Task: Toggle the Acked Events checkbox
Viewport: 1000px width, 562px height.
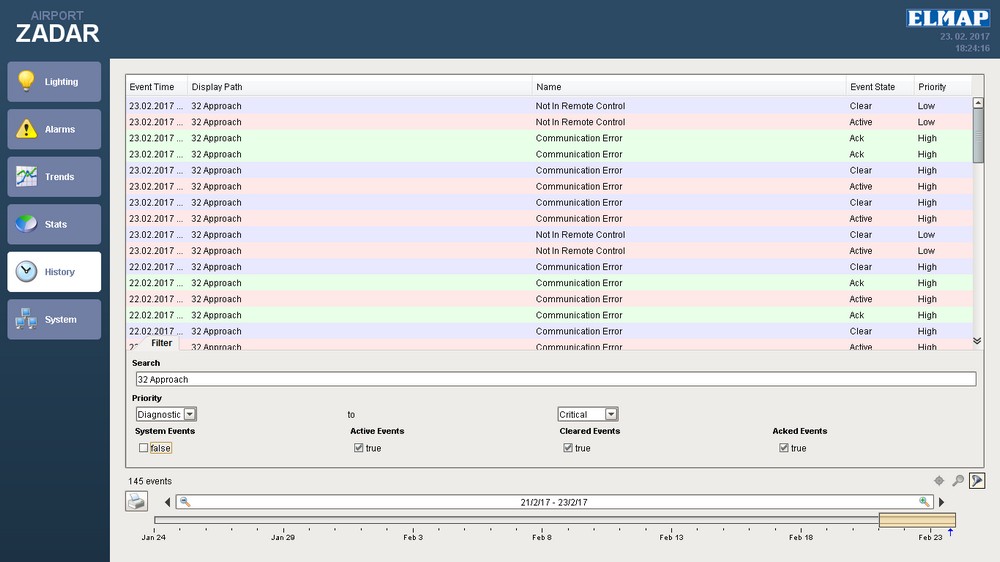Action: [x=784, y=448]
